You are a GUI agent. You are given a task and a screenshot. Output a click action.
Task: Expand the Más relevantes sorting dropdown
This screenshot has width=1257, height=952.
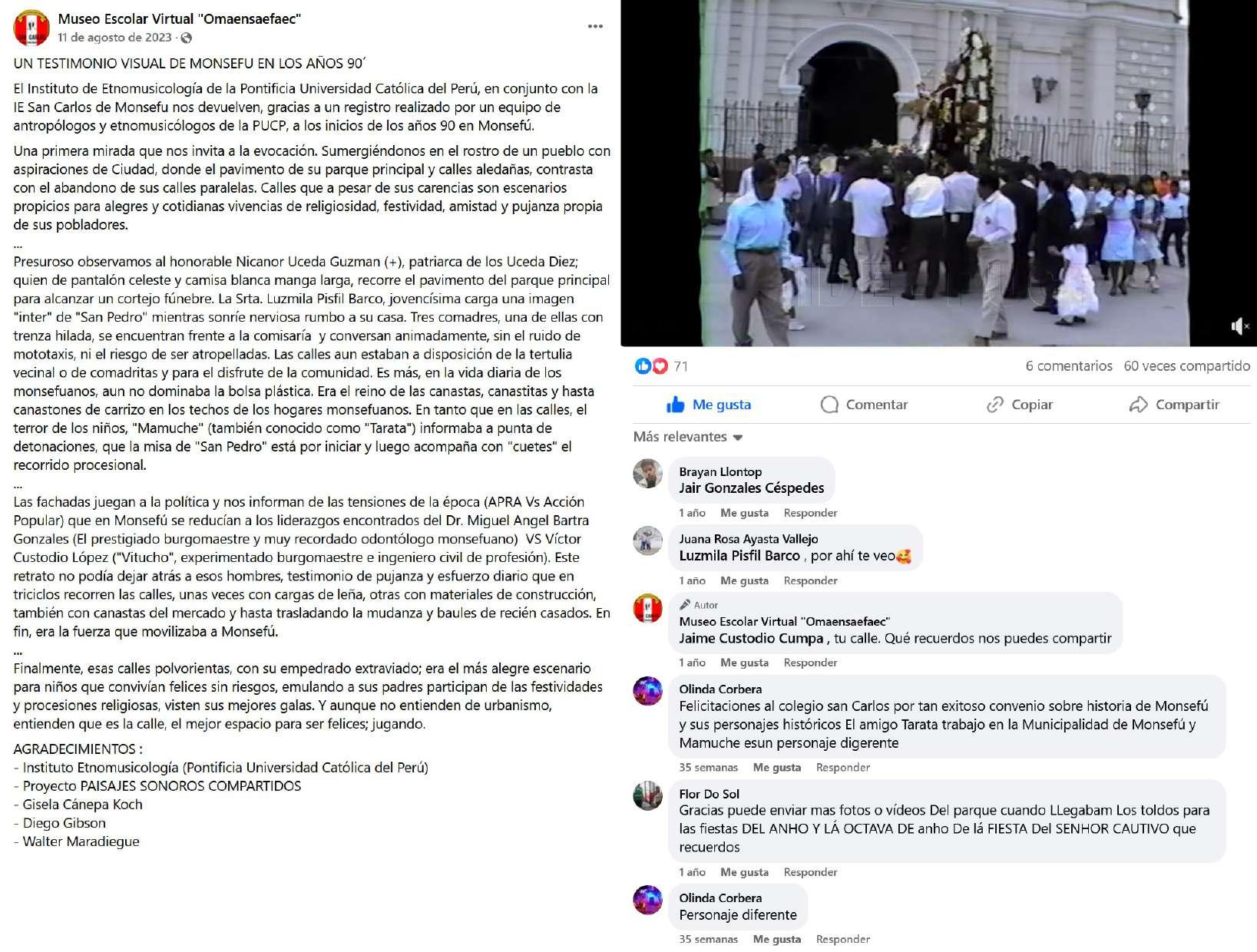click(688, 437)
